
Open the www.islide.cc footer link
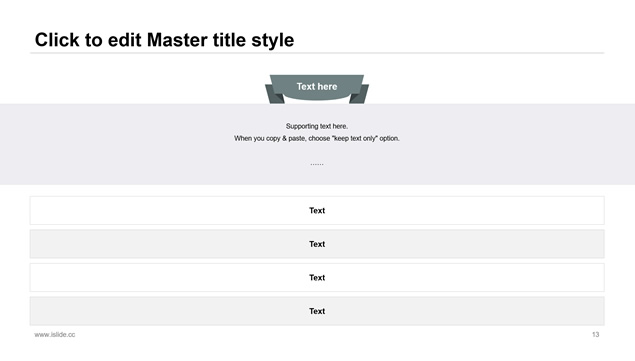[x=55, y=335]
